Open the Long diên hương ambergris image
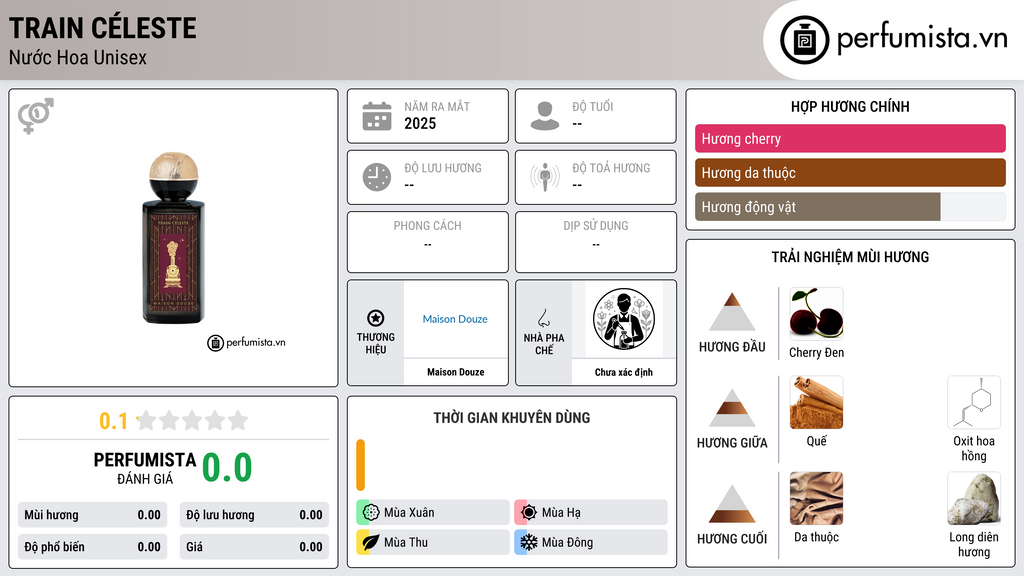Screen dimensions: 1024x576 [x=974, y=498]
